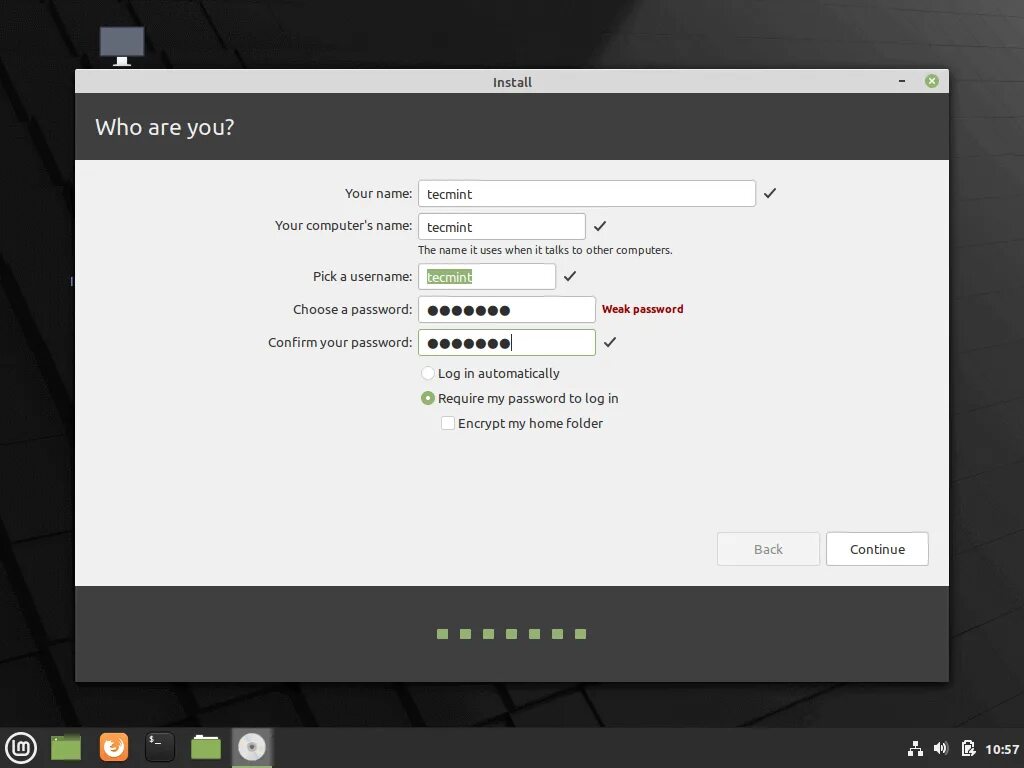Viewport: 1024px width, 768px height.
Task: Focus the computer's name field
Action: click(x=502, y=227)
